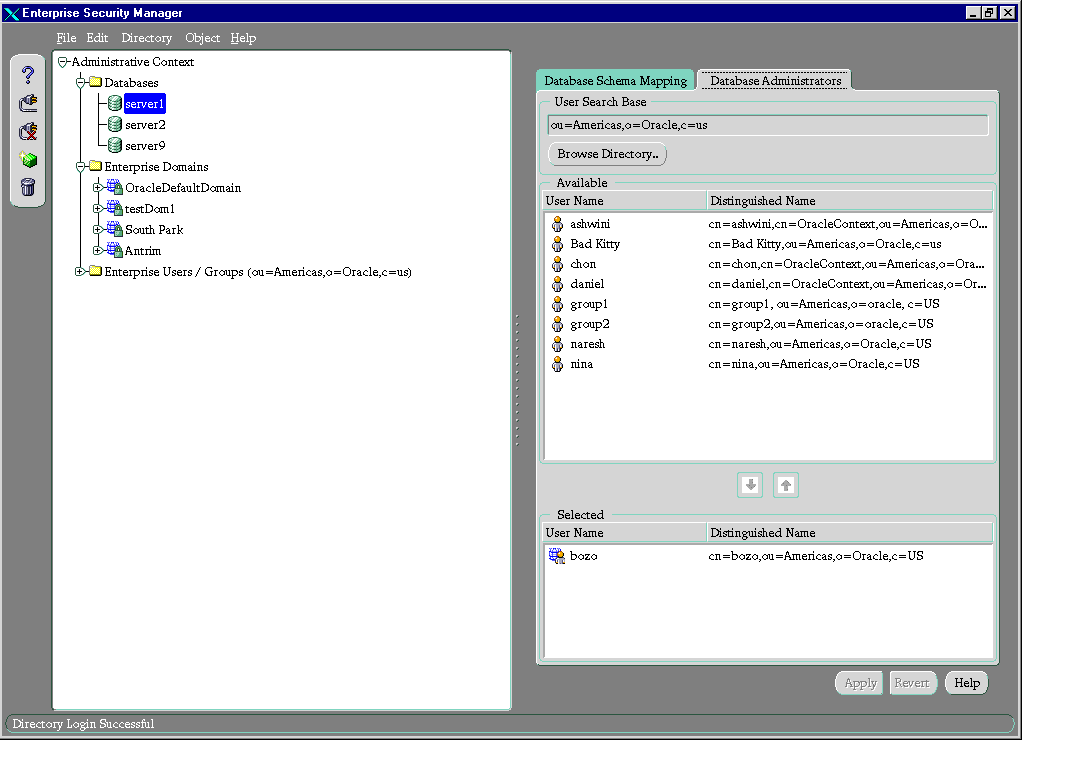Click the trash can delete icon
Screen dimensions: 1089x760
(28, 187)
